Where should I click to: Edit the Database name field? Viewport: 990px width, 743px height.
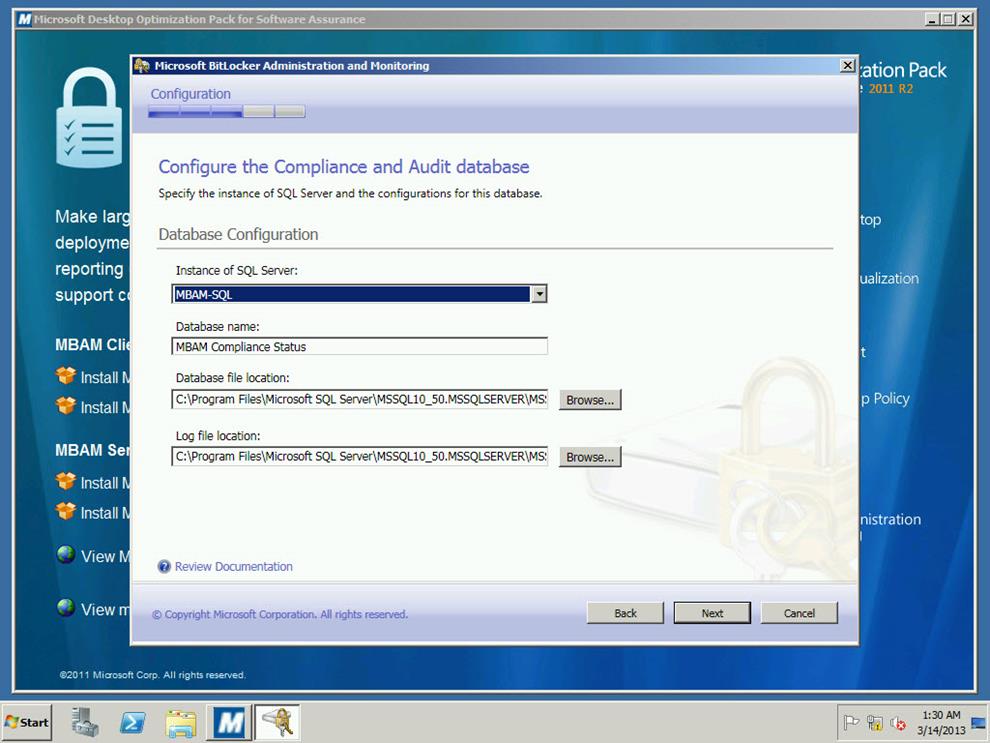(x=359, y=347)
